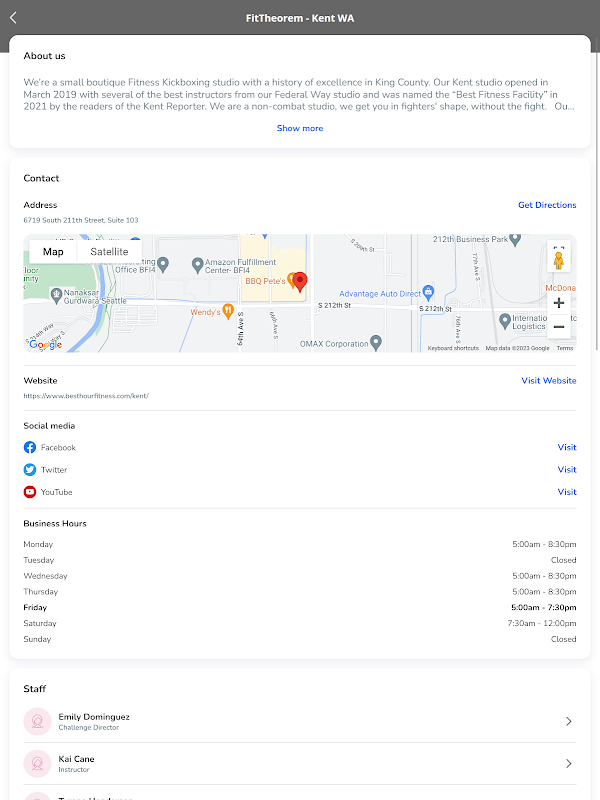
Task: Visit the Twitter page link
Action: pyautogui.click(x=567, y=469)
